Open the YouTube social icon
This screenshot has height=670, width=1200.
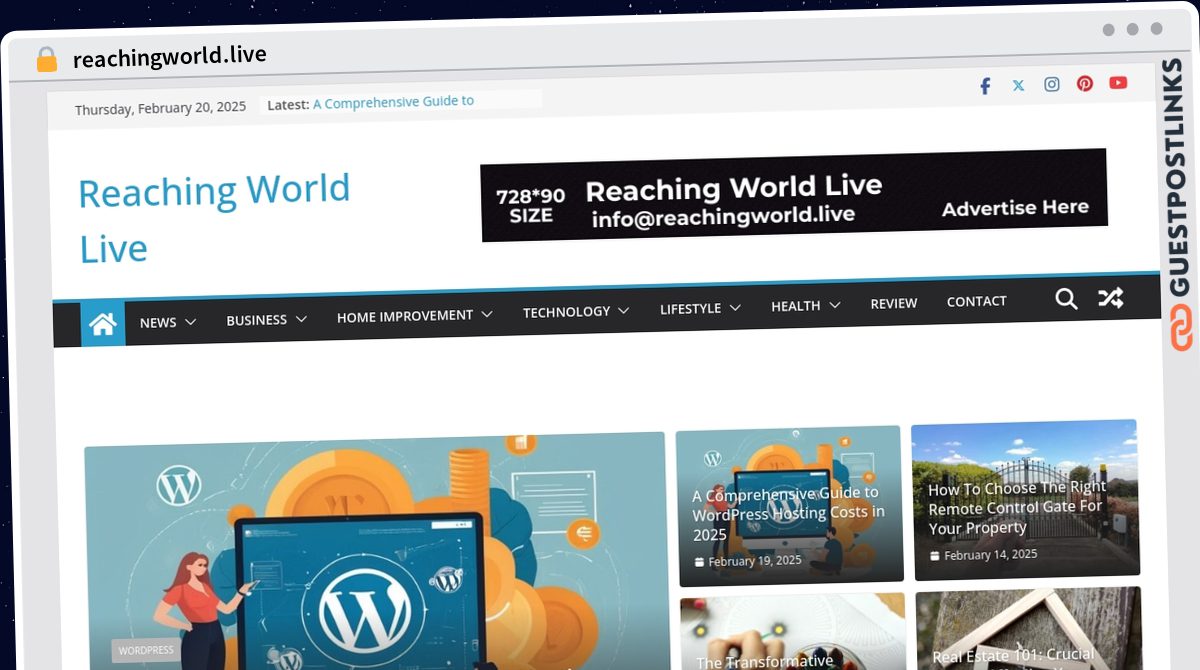pyautogui.click(x=1118, y=82)
